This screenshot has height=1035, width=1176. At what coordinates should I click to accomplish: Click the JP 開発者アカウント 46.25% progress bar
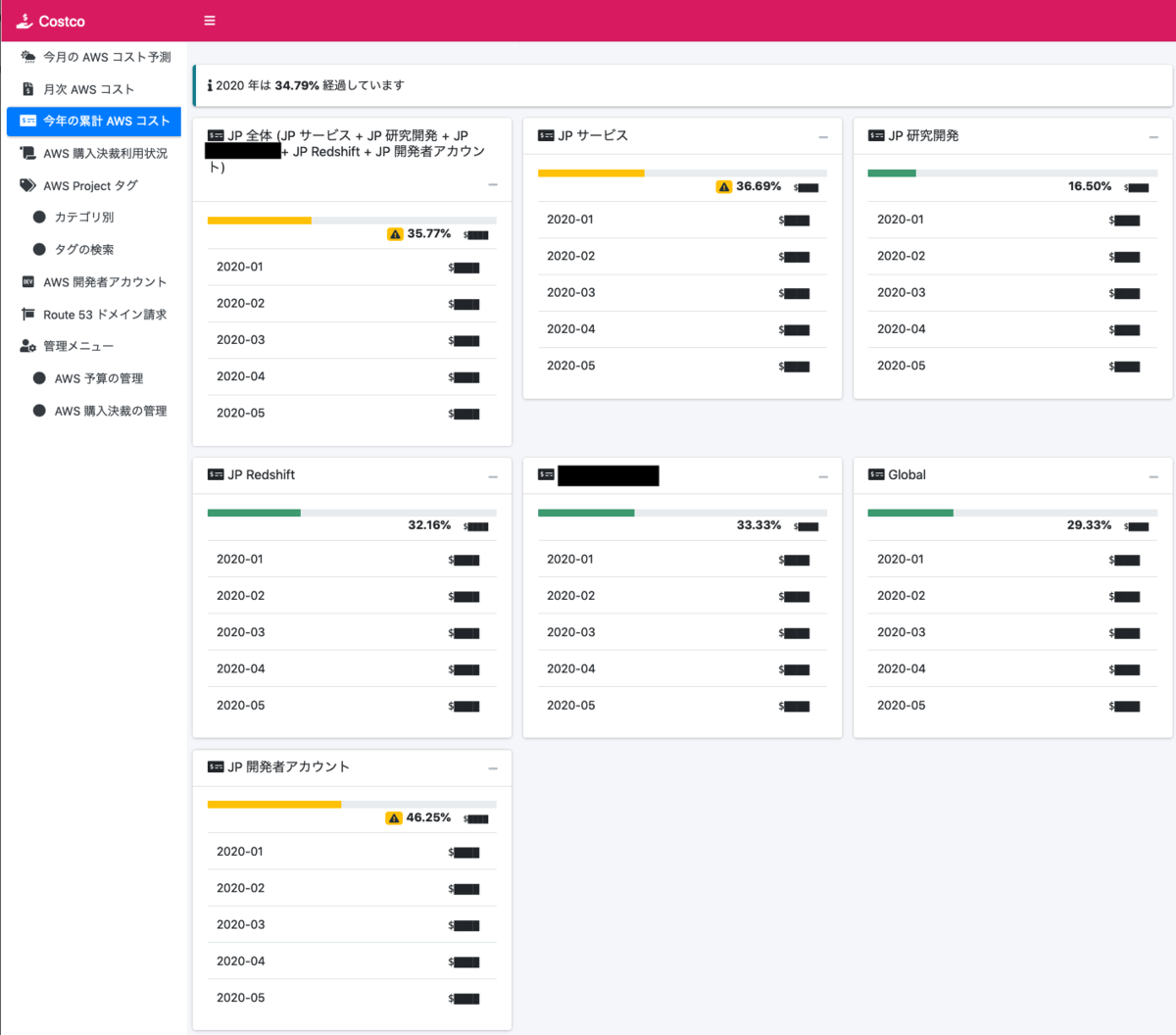click(352, 805)
